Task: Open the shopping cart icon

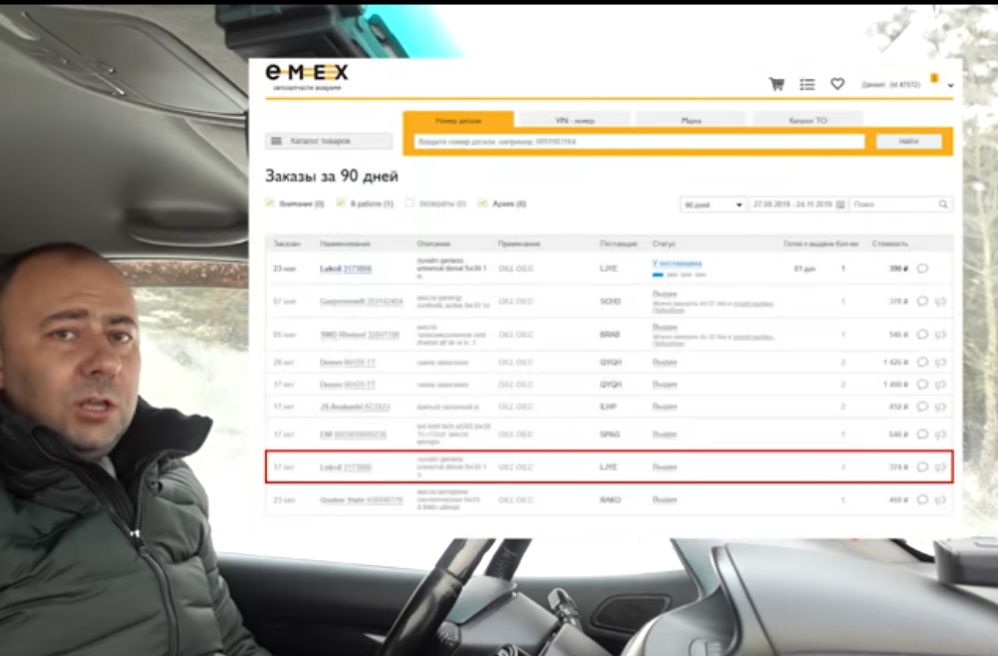Action: point(776,85)
